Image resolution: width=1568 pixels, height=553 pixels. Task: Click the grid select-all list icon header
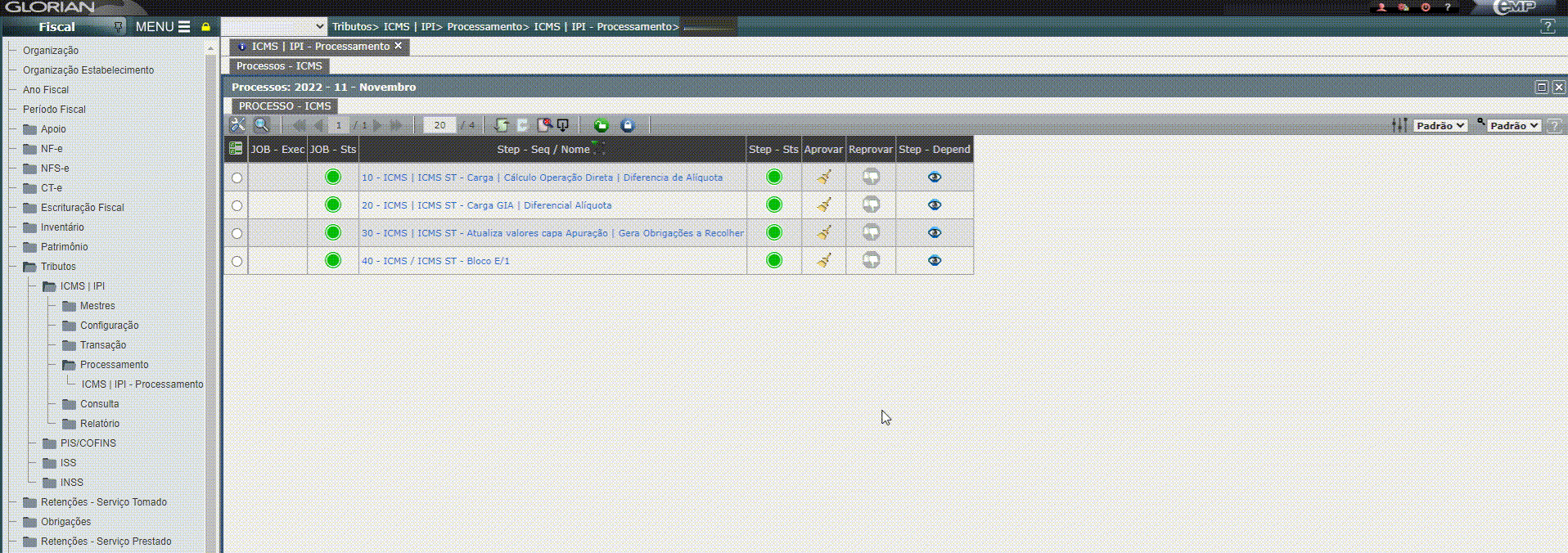click(236, 149)
